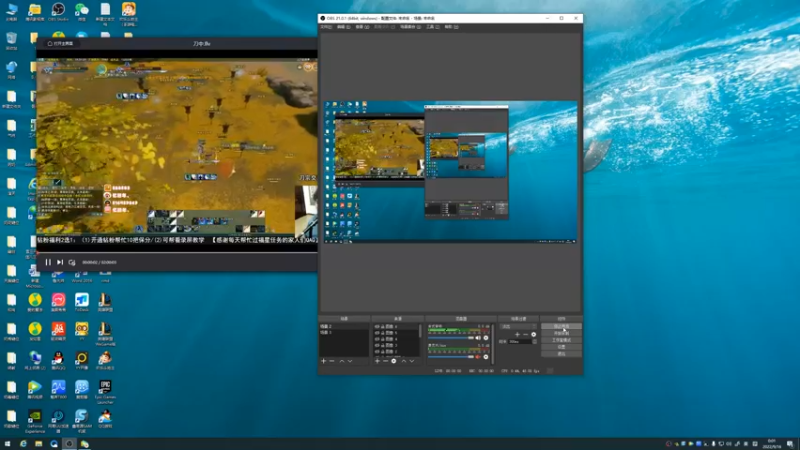
Task: Adjust transition duration spinner arrows
Action: (534, 341)
